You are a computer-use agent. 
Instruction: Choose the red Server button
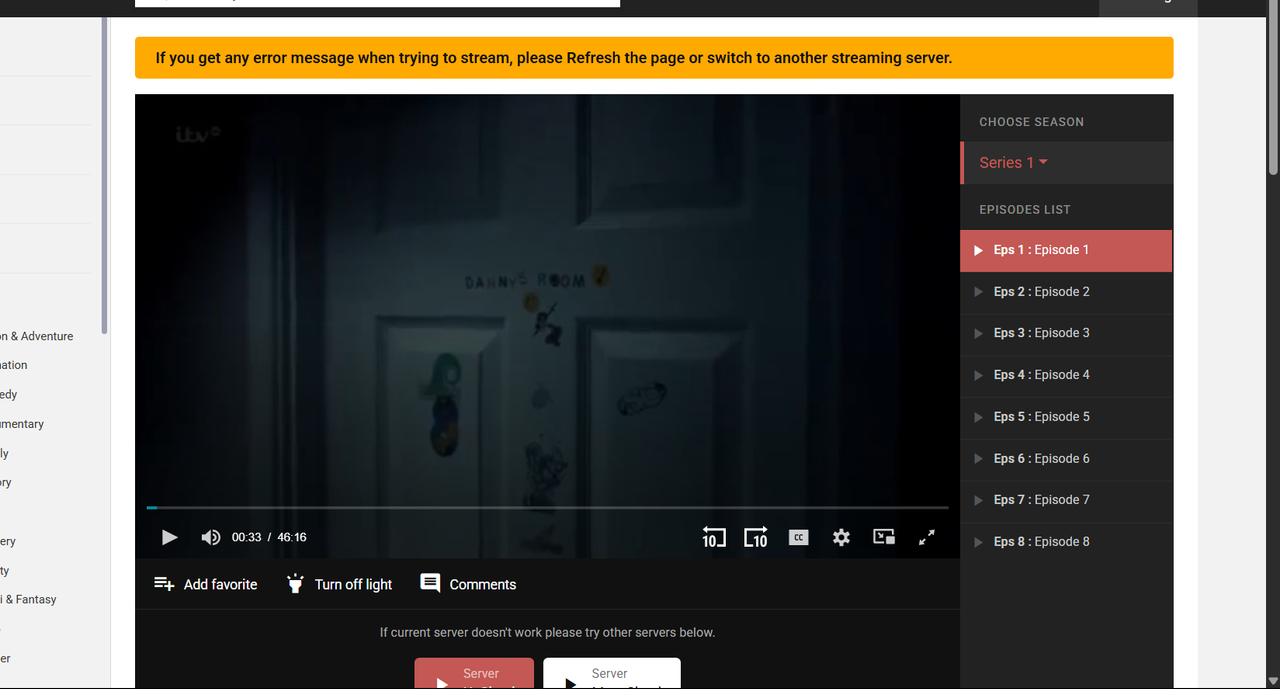click(474, 673)
